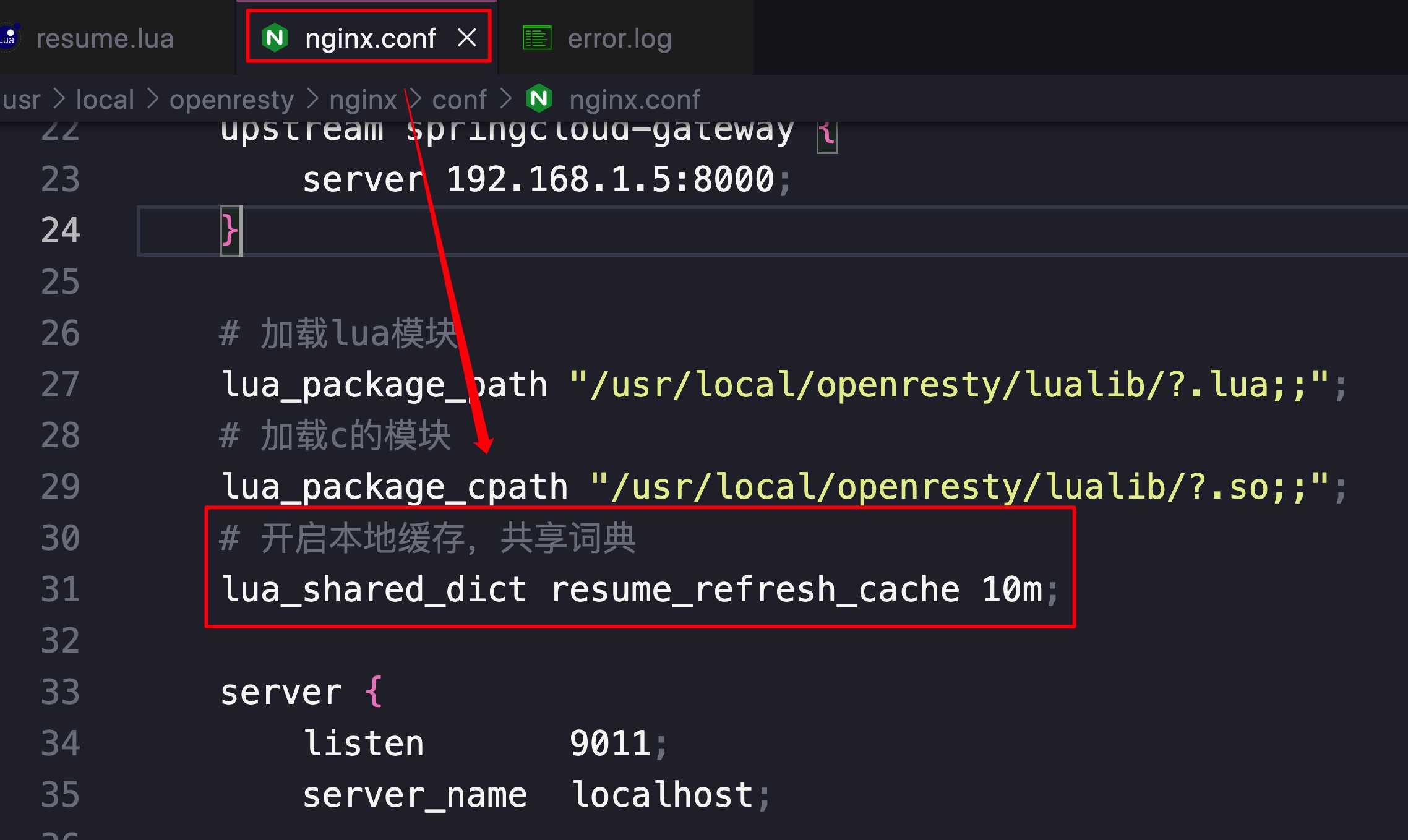Image resolution: width=1408 pixels, height=840 pixels.
Task: Click line number 24 in the gutter
Action: click(x=60, y=231)
